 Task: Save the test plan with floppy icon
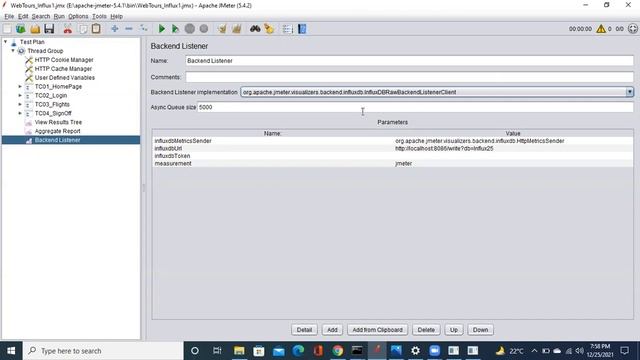click(49, 29)
